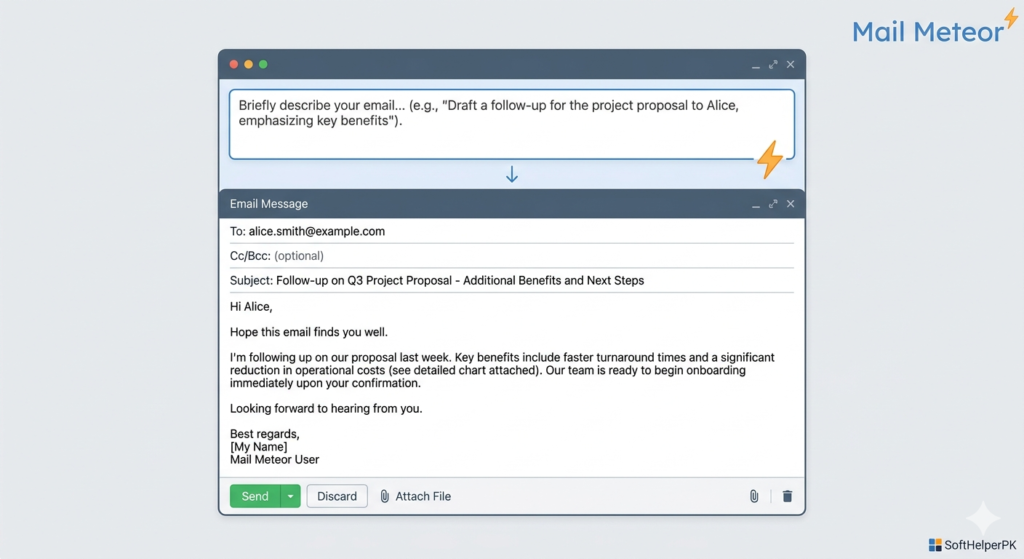Click the Cc/Bcc optional field
Image resolution: width=1024 pixels, height=559 pixels.
511,256
